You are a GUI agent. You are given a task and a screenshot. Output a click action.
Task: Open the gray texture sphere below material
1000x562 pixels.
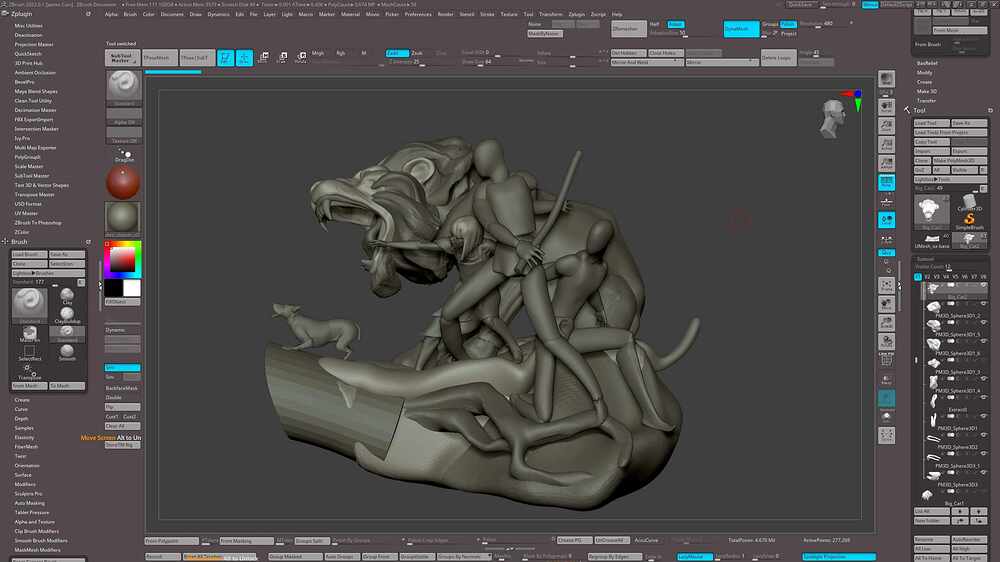tap(122, 218)
